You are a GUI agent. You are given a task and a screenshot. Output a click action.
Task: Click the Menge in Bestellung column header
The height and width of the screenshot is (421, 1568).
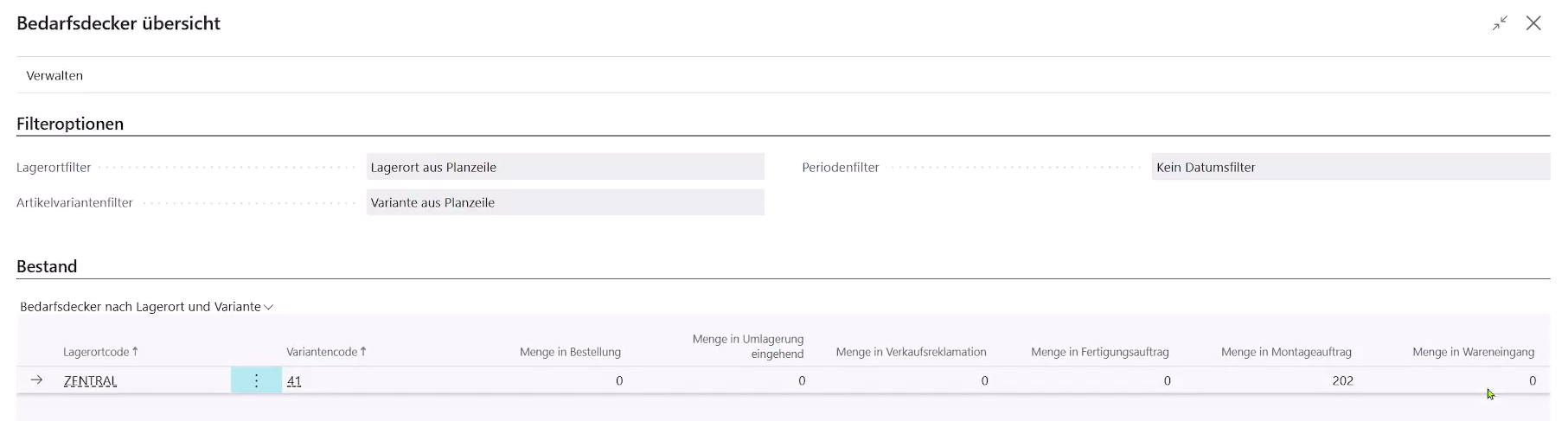point(570,352)
